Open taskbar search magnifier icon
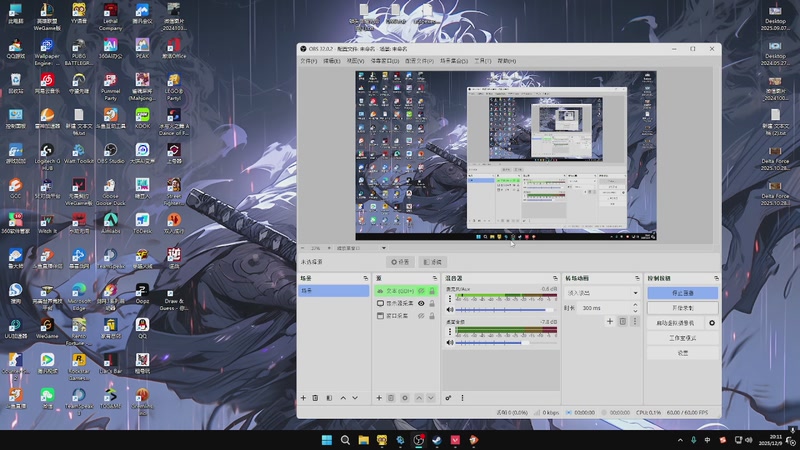The width and height of the screenshot is (800, 450). tap(345, 440)
